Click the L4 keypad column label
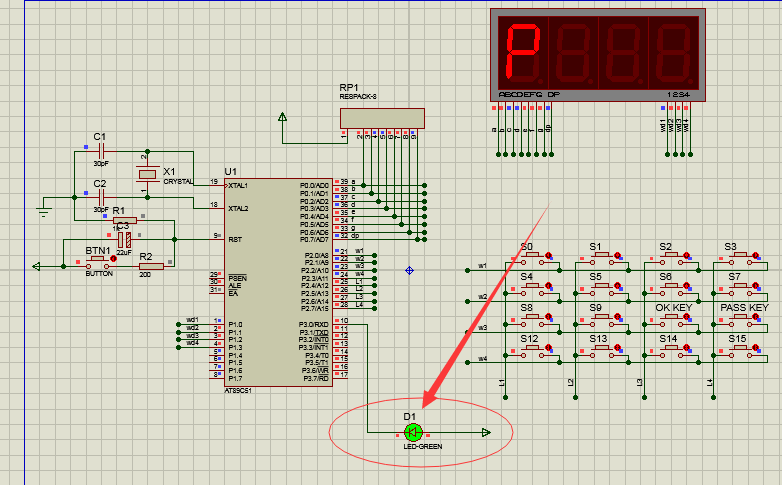This screenshot has width=782, height=485. 709,383
